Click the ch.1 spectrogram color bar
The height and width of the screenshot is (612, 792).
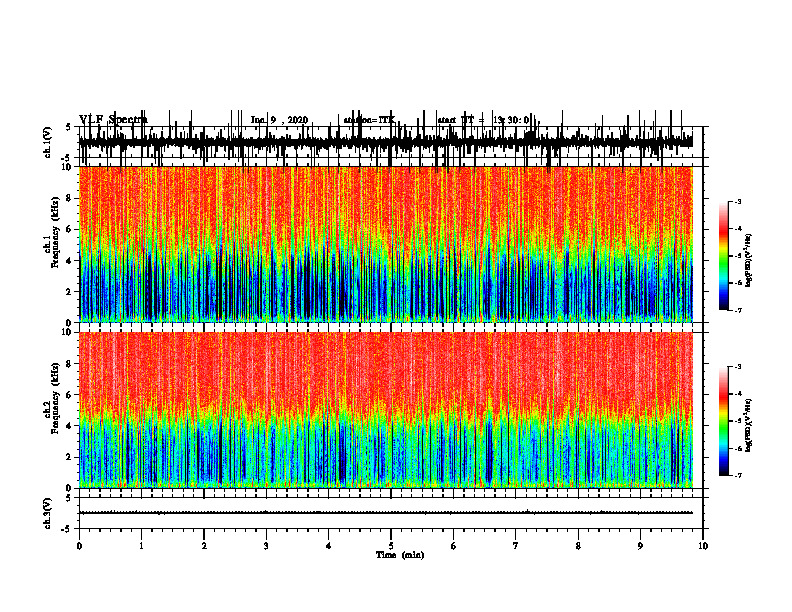724,256
